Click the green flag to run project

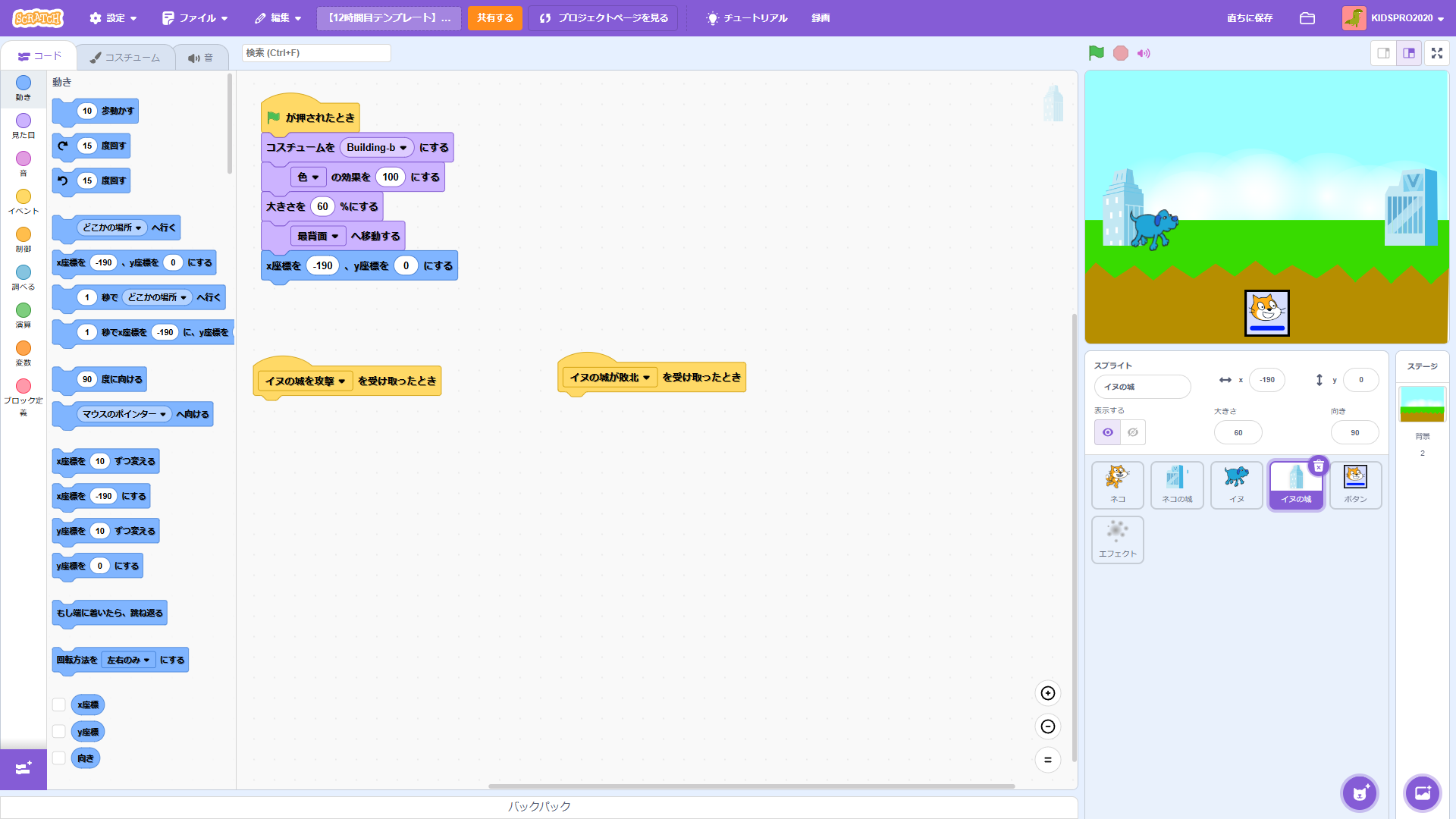[1096, 53]
